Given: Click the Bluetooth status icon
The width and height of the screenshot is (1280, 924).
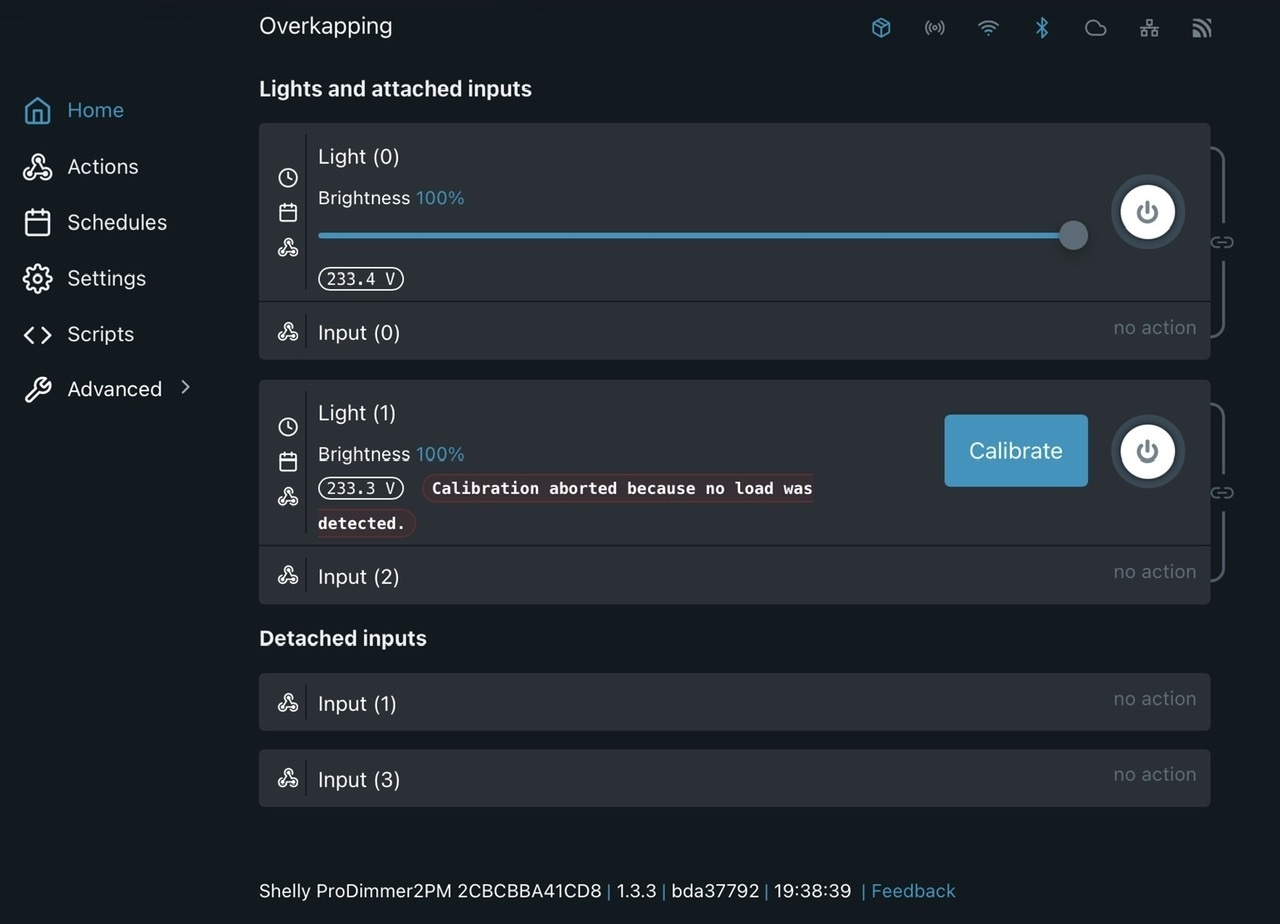Looking at the screenshot, I should point(1041,28).
